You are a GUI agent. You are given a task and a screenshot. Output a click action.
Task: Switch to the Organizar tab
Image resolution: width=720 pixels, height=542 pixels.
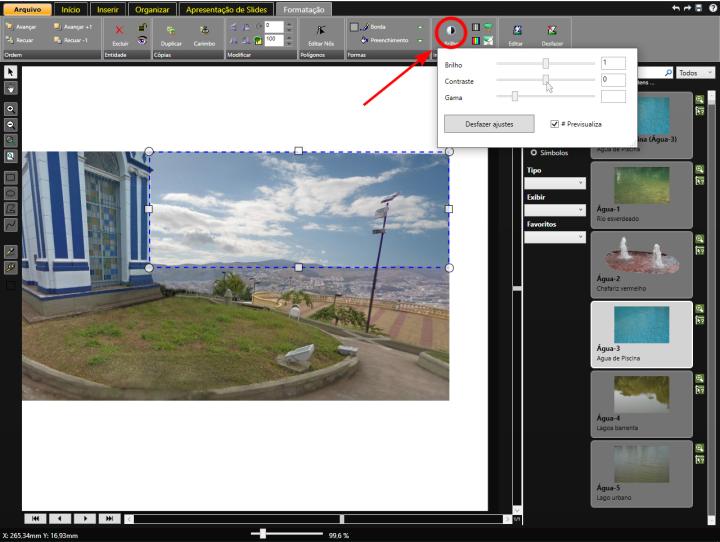[x=152, y=9]
